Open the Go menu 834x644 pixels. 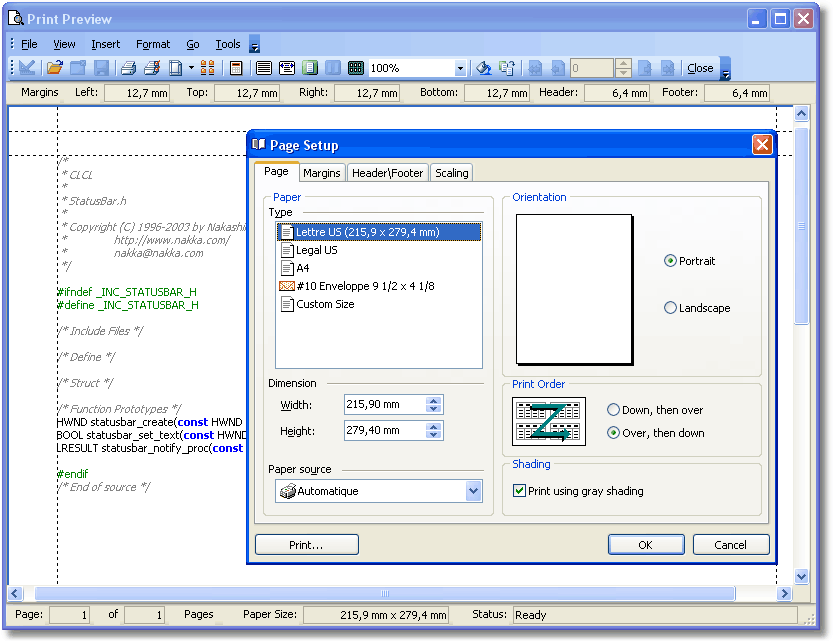coord(193,44)
